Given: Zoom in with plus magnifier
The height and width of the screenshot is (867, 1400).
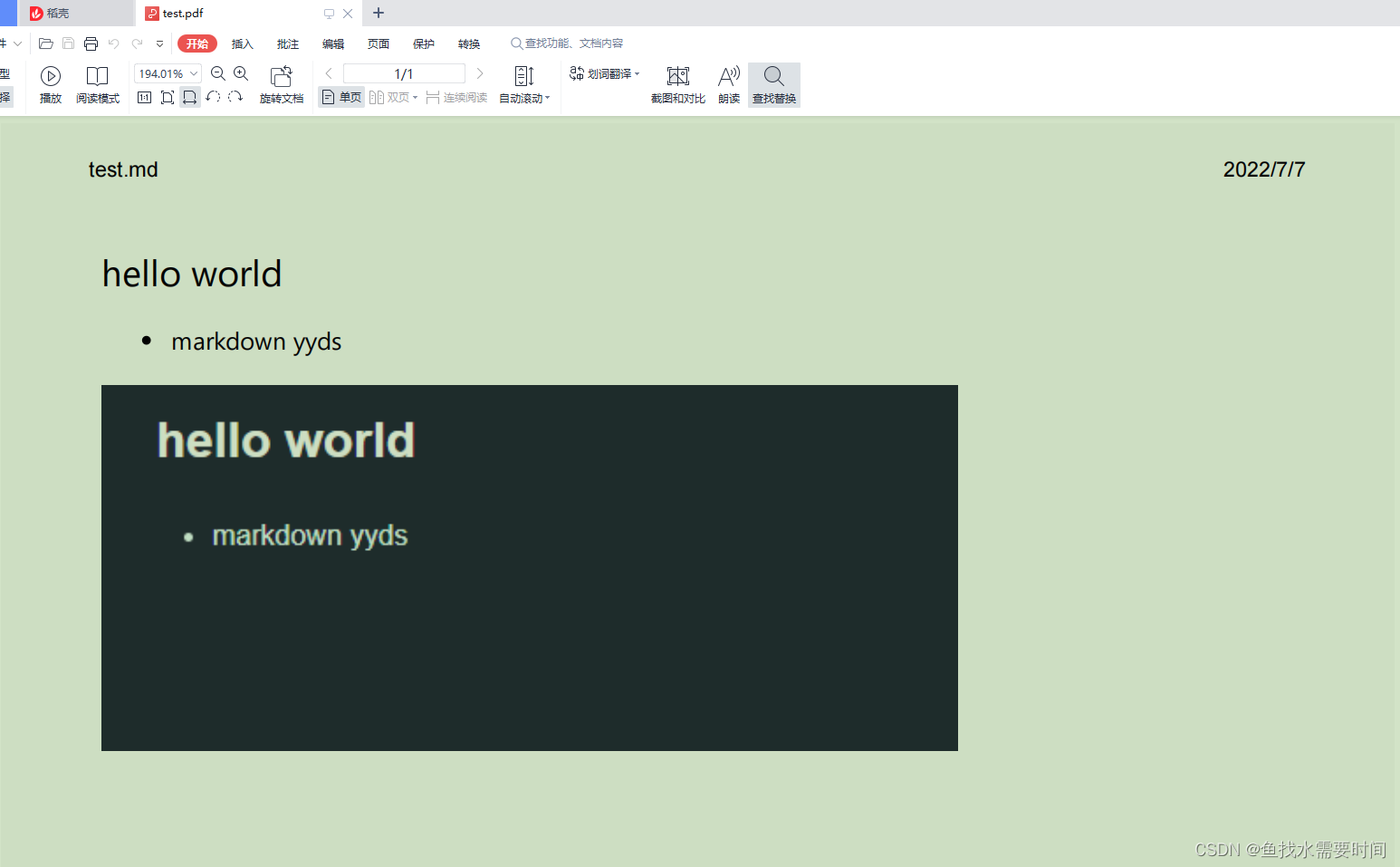Looking at the screenshot, I should pyautogui.click(x=241, y=73).
